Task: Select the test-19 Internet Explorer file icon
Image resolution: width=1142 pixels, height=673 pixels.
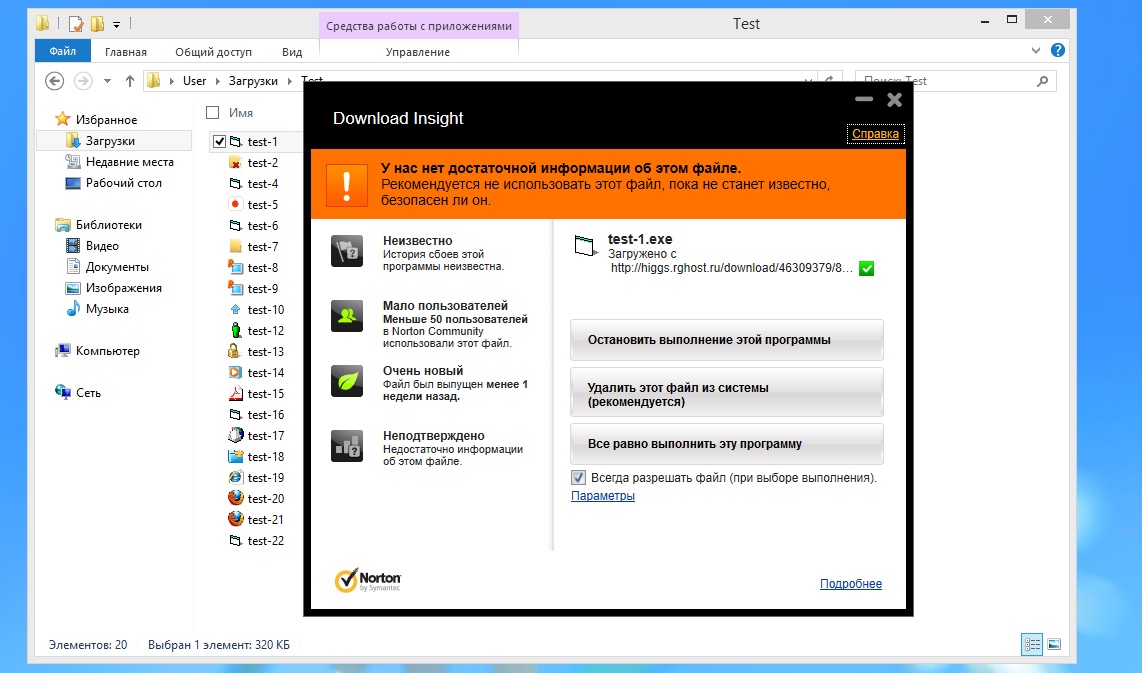Action: click(x=235, y=477)
